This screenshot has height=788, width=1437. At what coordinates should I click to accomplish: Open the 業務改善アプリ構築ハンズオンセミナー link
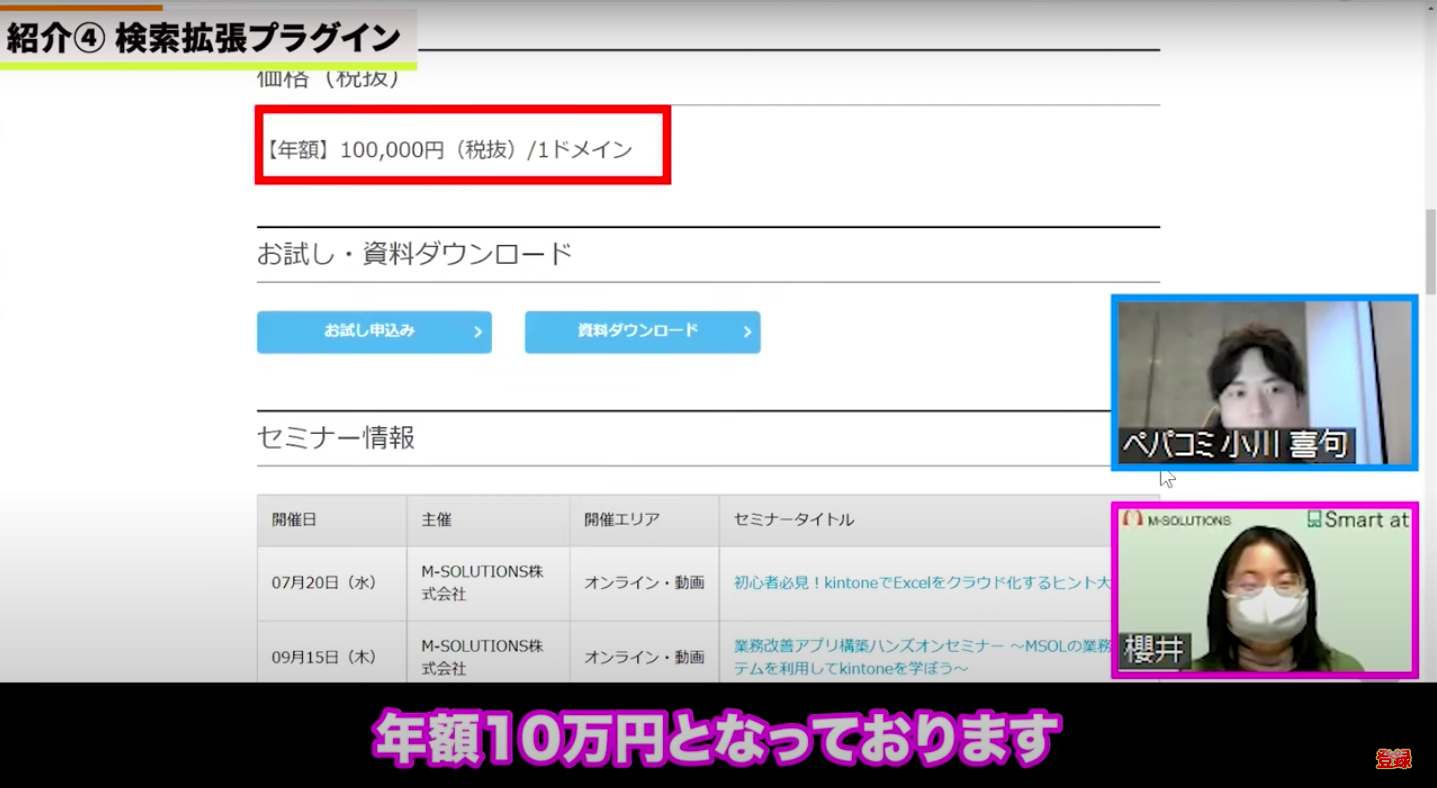pyautogui.click(x=920, y=646)
